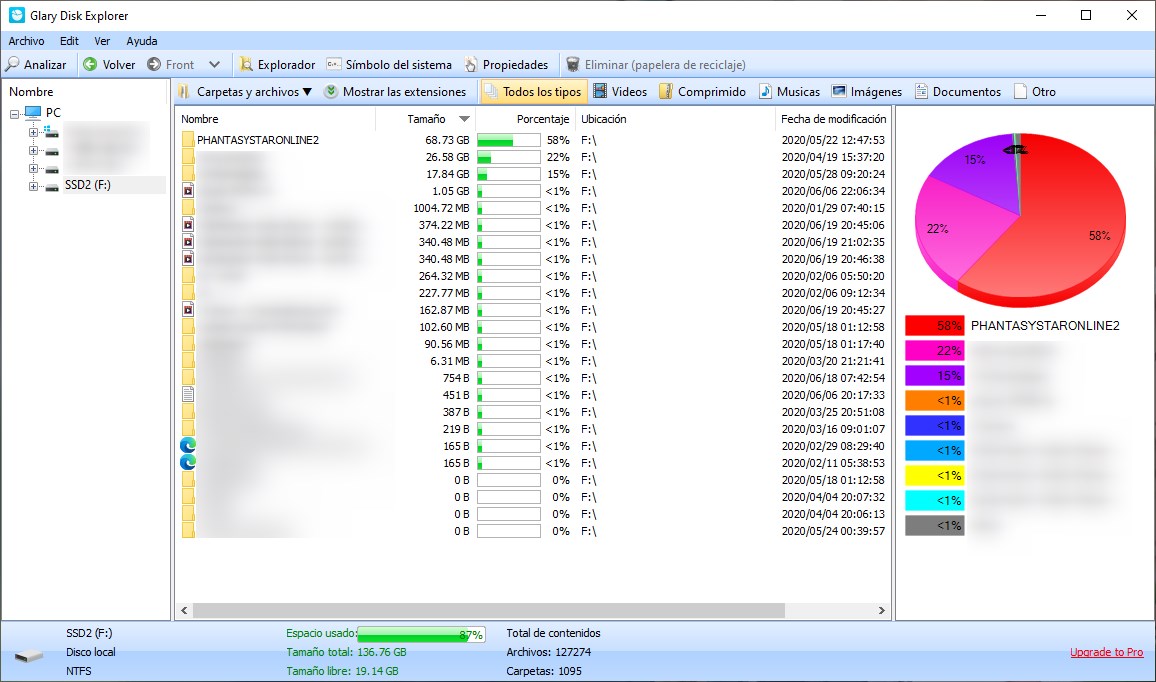The width and height of the screenshot is (1156, 682).
Task: Click the 15% purple legend swatch
Action: 934,375
